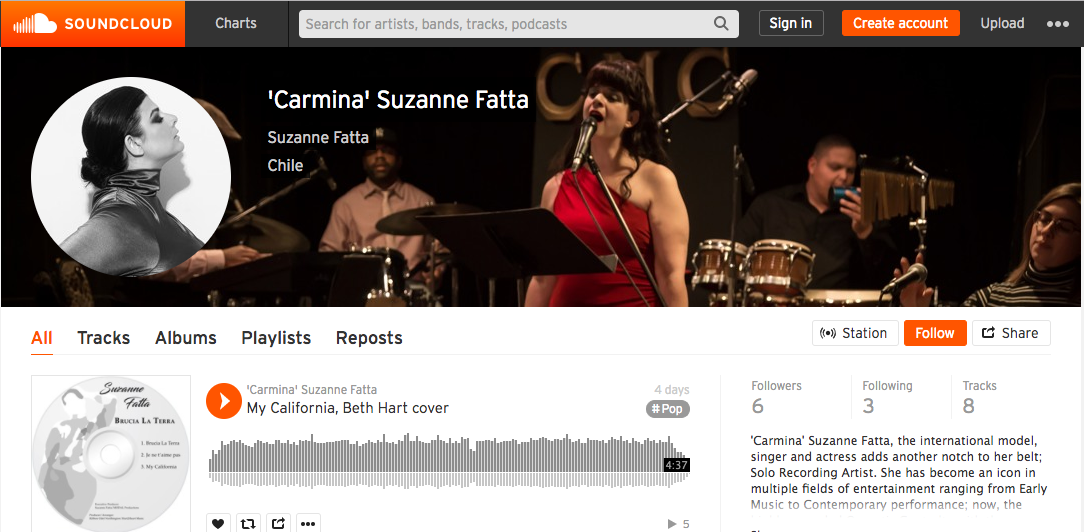Open the Upload page link
Viewport: 1084px width, 532px height.
(1002, 23)
